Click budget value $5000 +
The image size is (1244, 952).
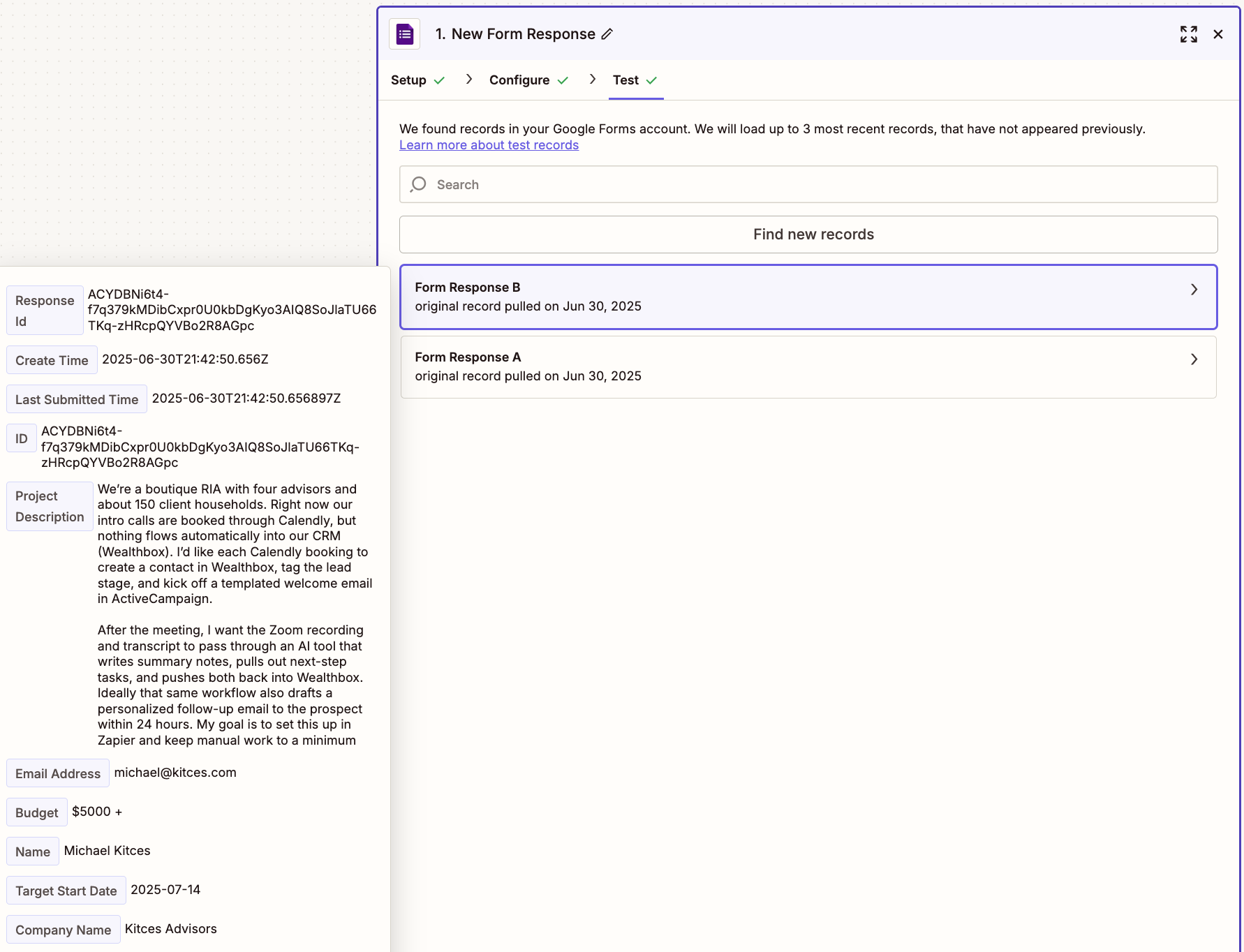pyautogui.click(x=97, y=812)
